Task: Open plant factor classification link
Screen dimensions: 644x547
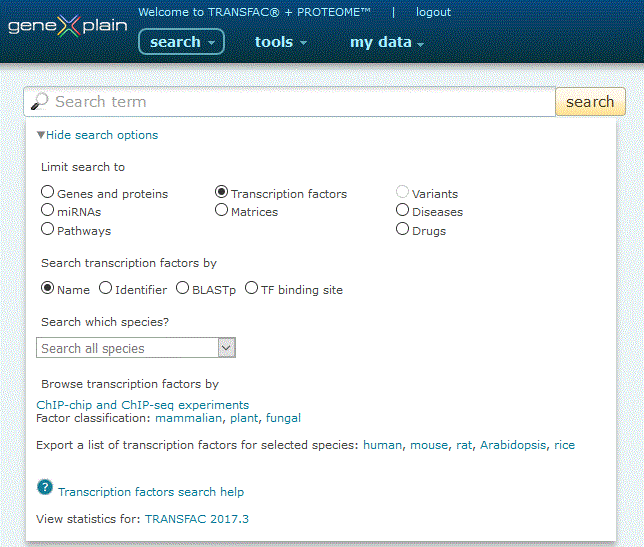Action: pos(244,418)
